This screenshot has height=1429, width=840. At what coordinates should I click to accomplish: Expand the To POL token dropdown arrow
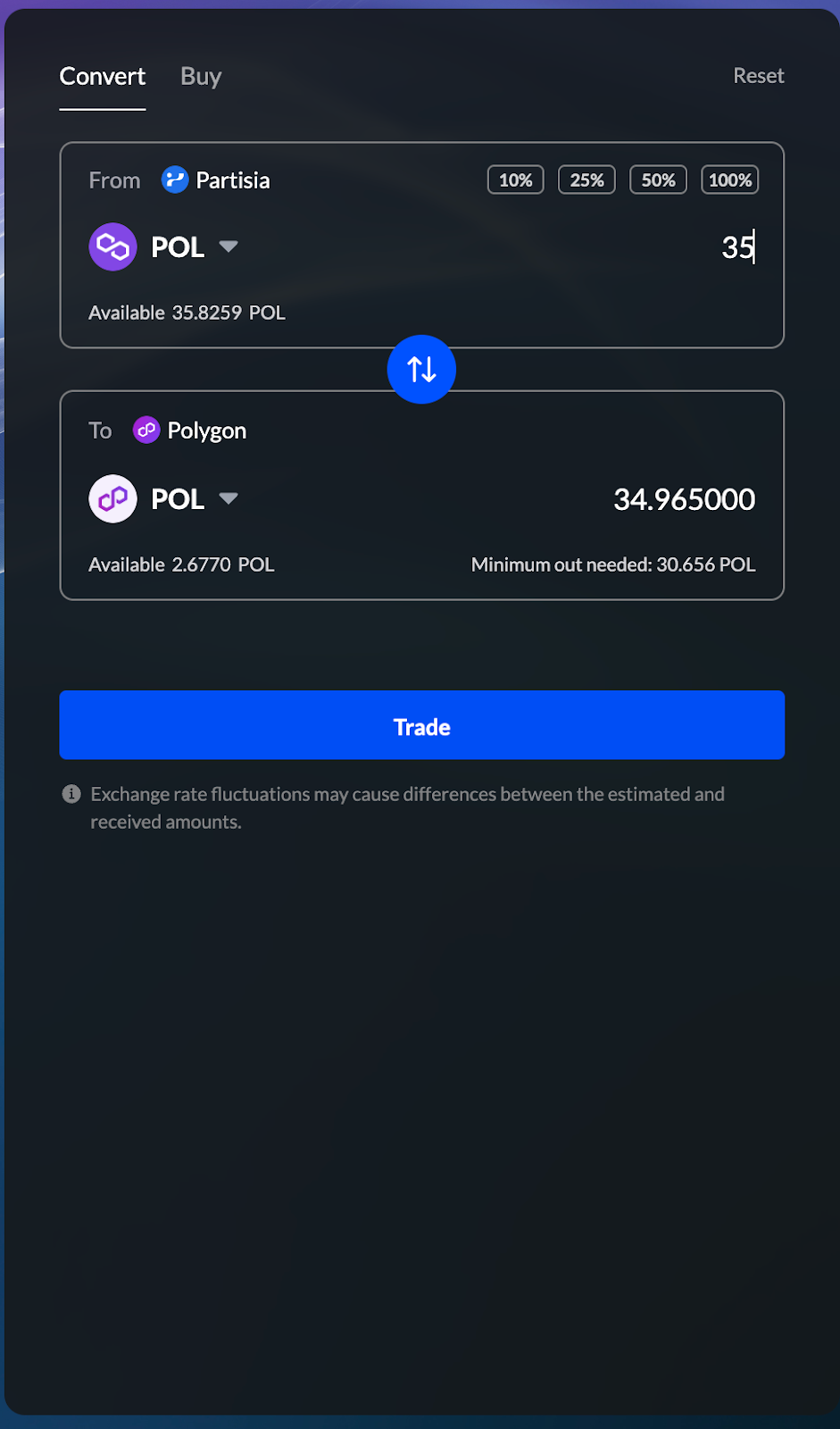coord(229,498)
